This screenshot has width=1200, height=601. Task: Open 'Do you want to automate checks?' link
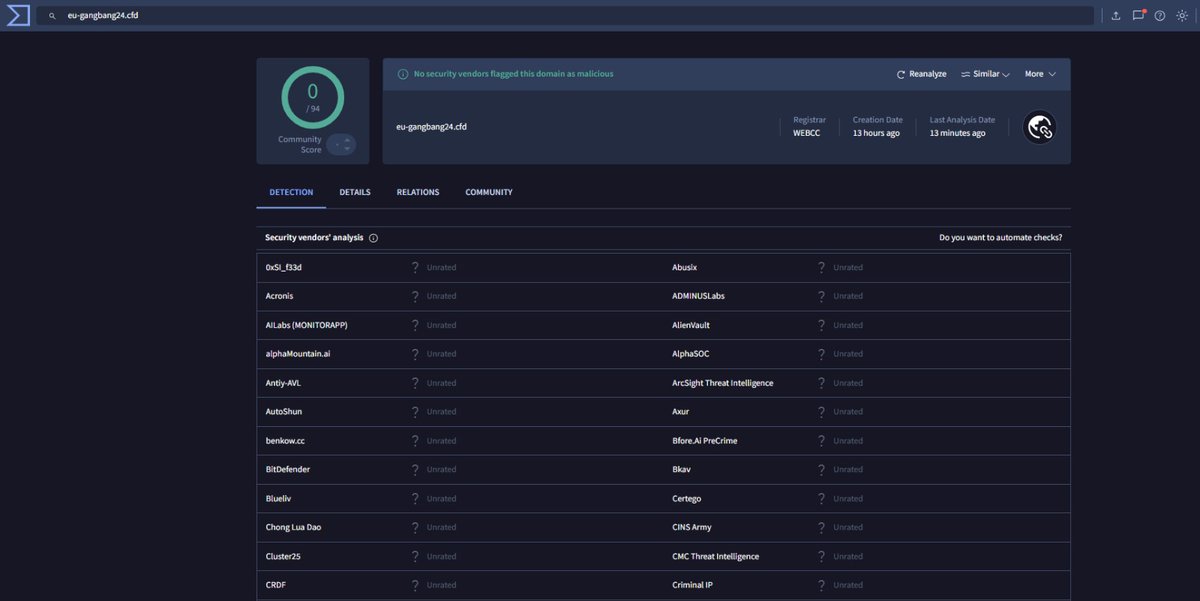pos(1001,238)
